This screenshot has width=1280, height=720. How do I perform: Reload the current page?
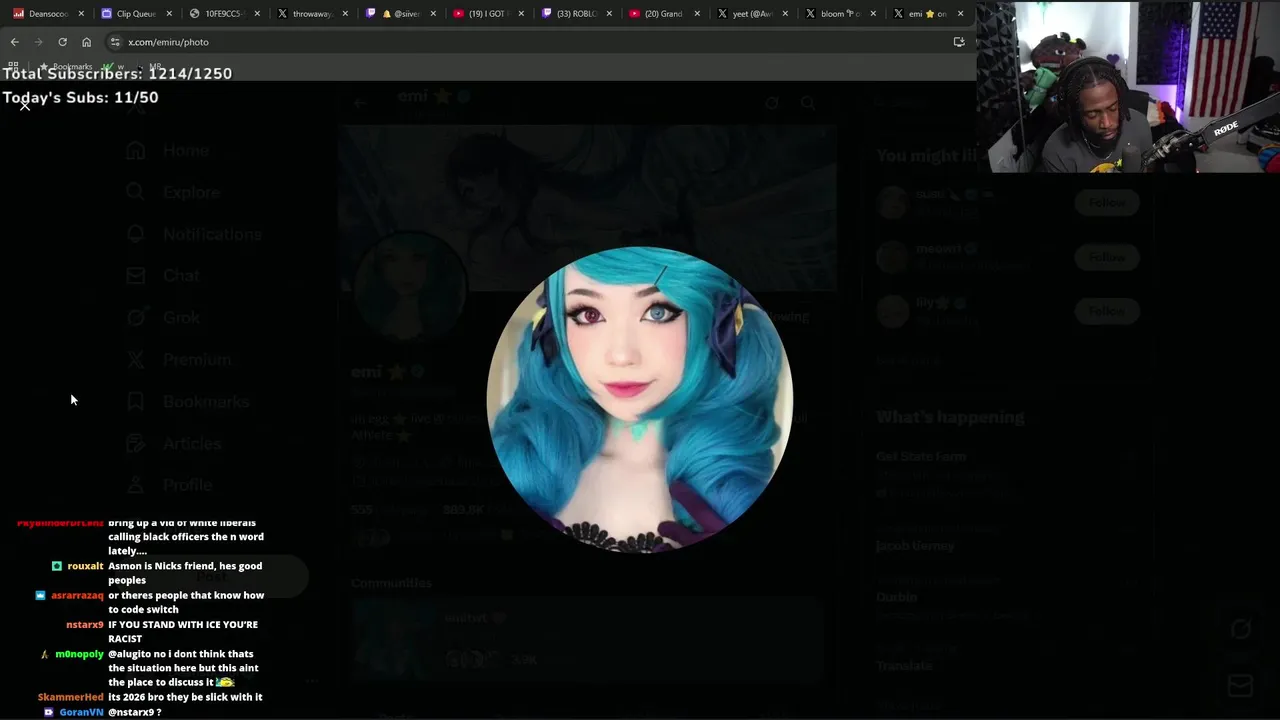click(62, 42)
